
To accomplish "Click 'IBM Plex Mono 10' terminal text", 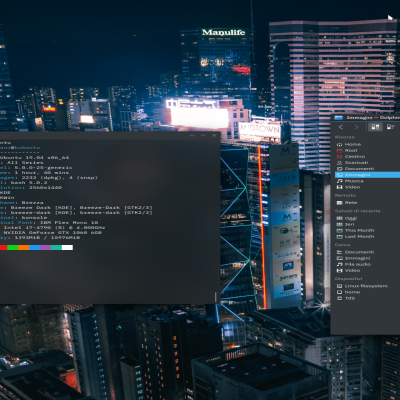I will [x=69, y=223].
